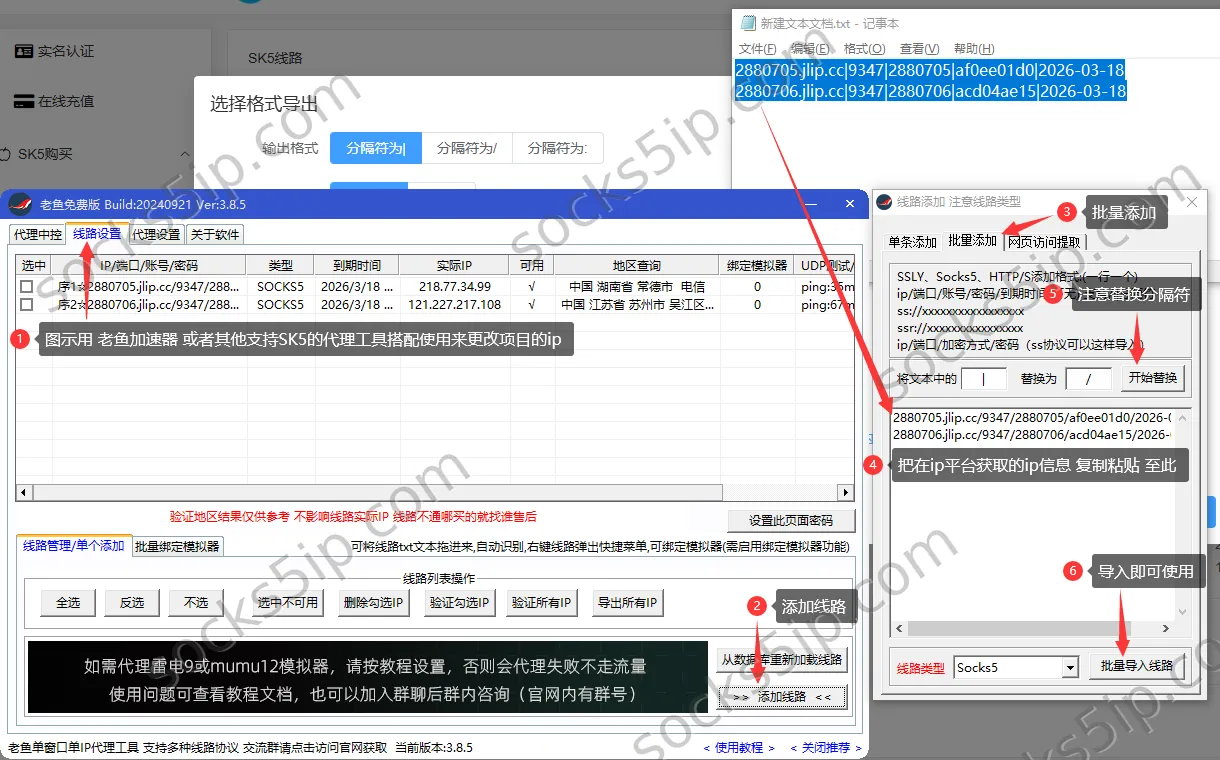The width and height of the screenshot is (1220, 760).
Task: Open 实名认证 in web sidebar
Action: coord(54,51)
